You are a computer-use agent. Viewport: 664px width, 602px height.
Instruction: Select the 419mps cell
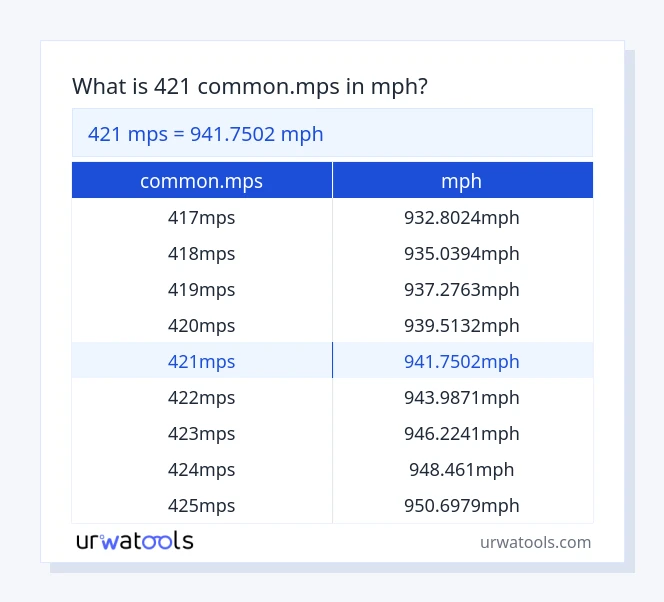[x=201, y=289]
